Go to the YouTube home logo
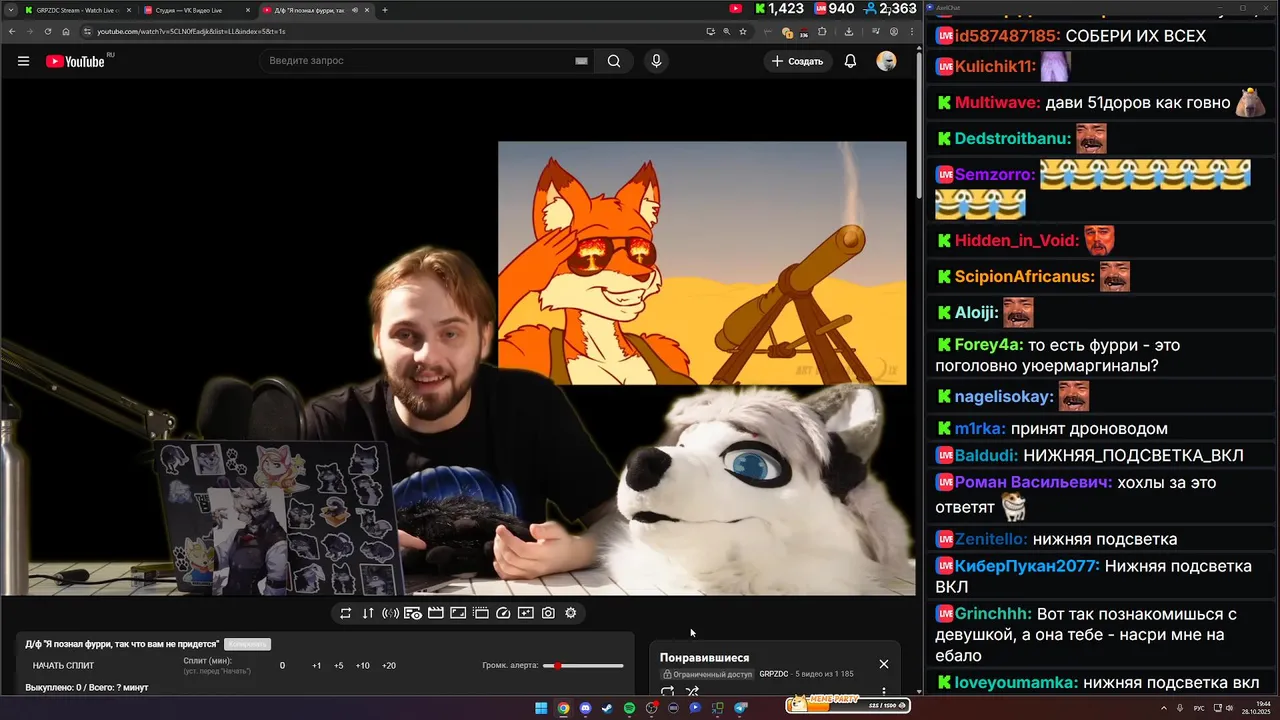The image size is (1280, 720). coord(77,61)
